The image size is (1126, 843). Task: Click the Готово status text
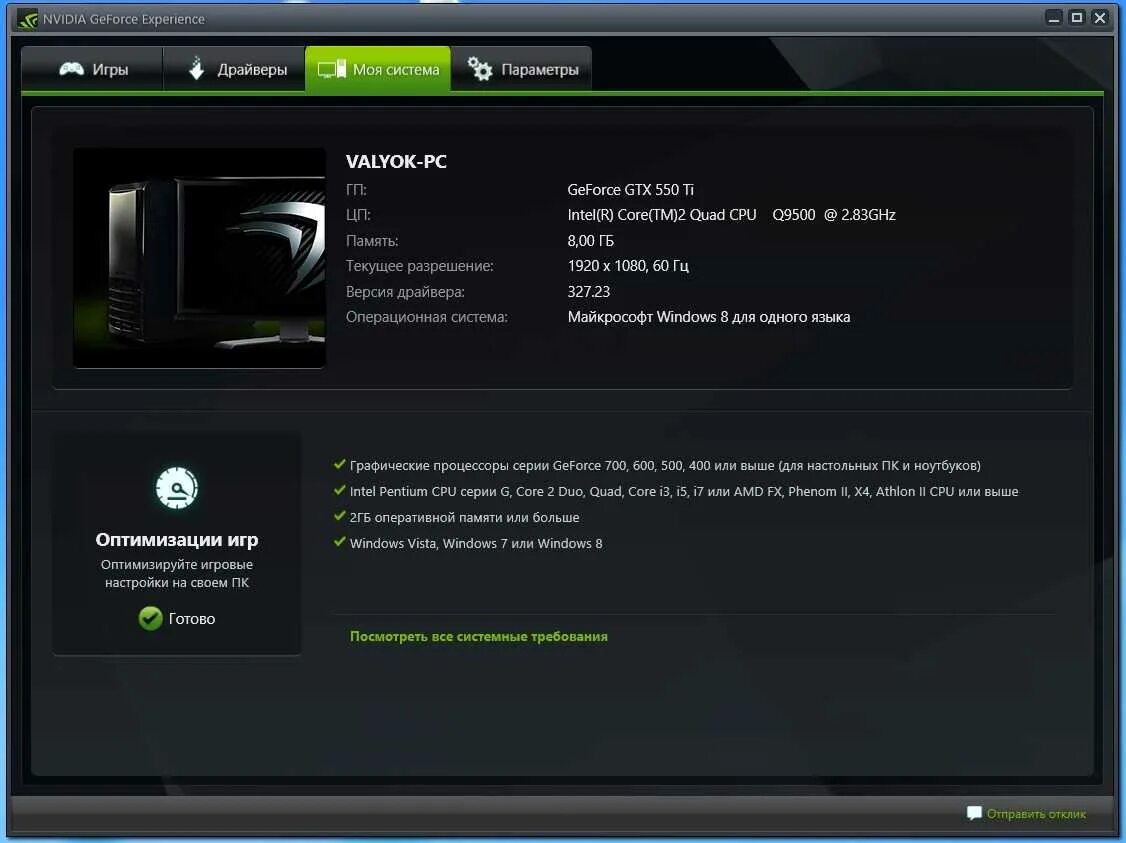(x=192, y=618)
